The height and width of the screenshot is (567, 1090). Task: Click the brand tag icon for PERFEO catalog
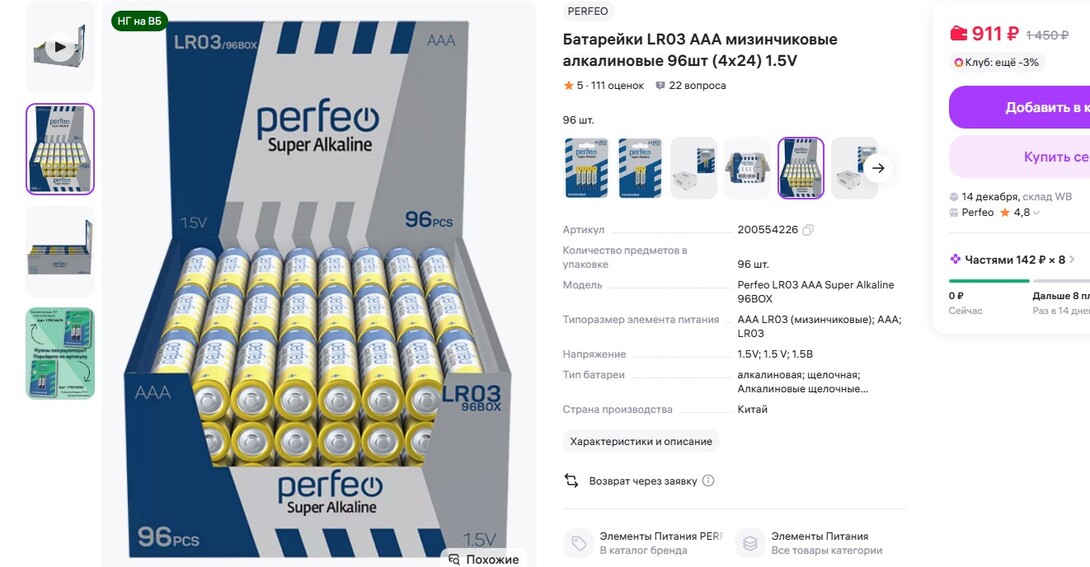pyautogui.click(x=578, y=543)
